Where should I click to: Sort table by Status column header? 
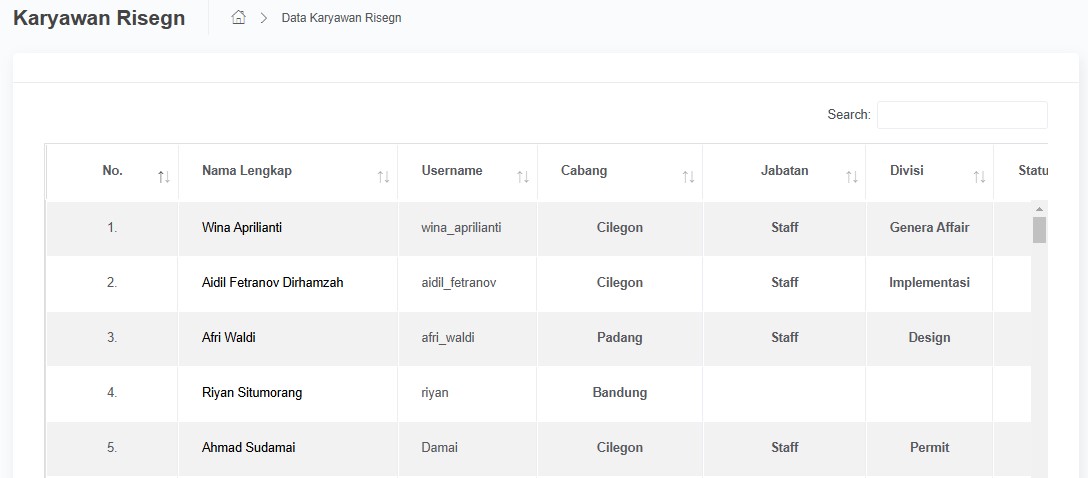1032,171
